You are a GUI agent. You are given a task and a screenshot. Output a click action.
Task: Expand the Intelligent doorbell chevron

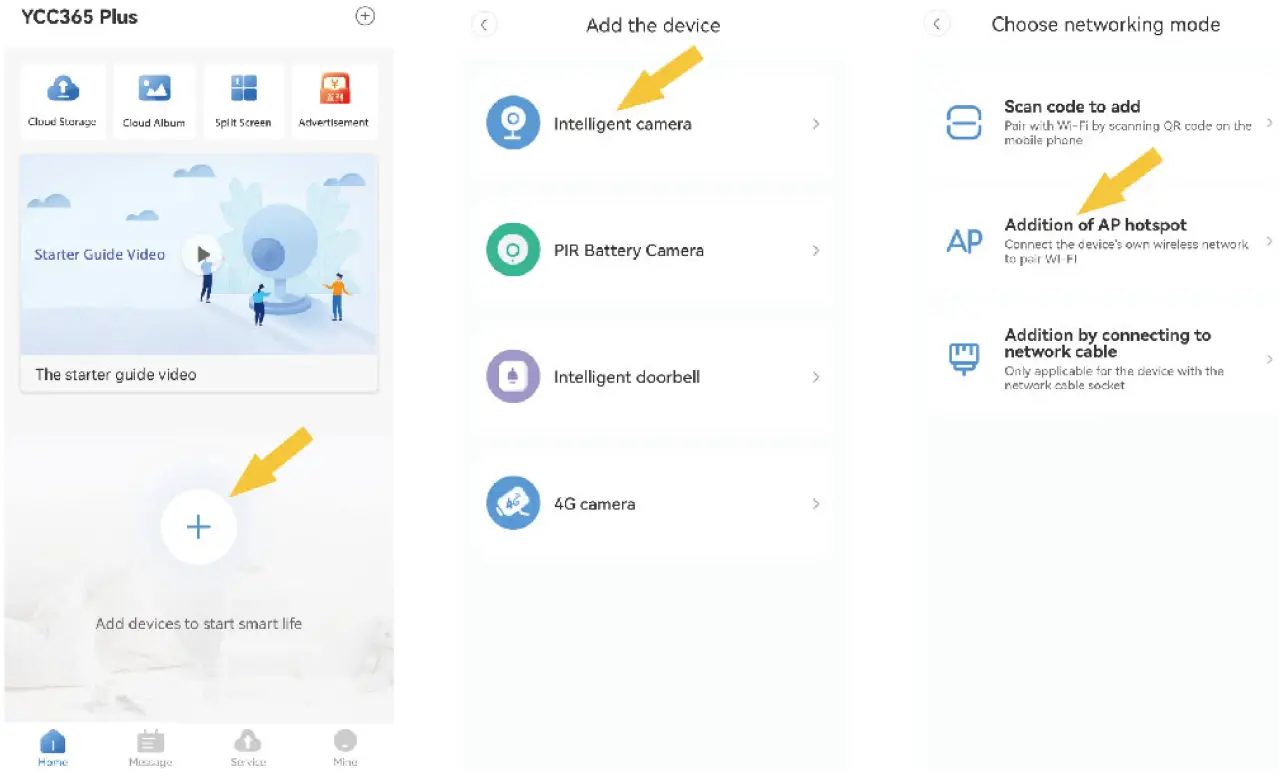[x=816, y=377]
